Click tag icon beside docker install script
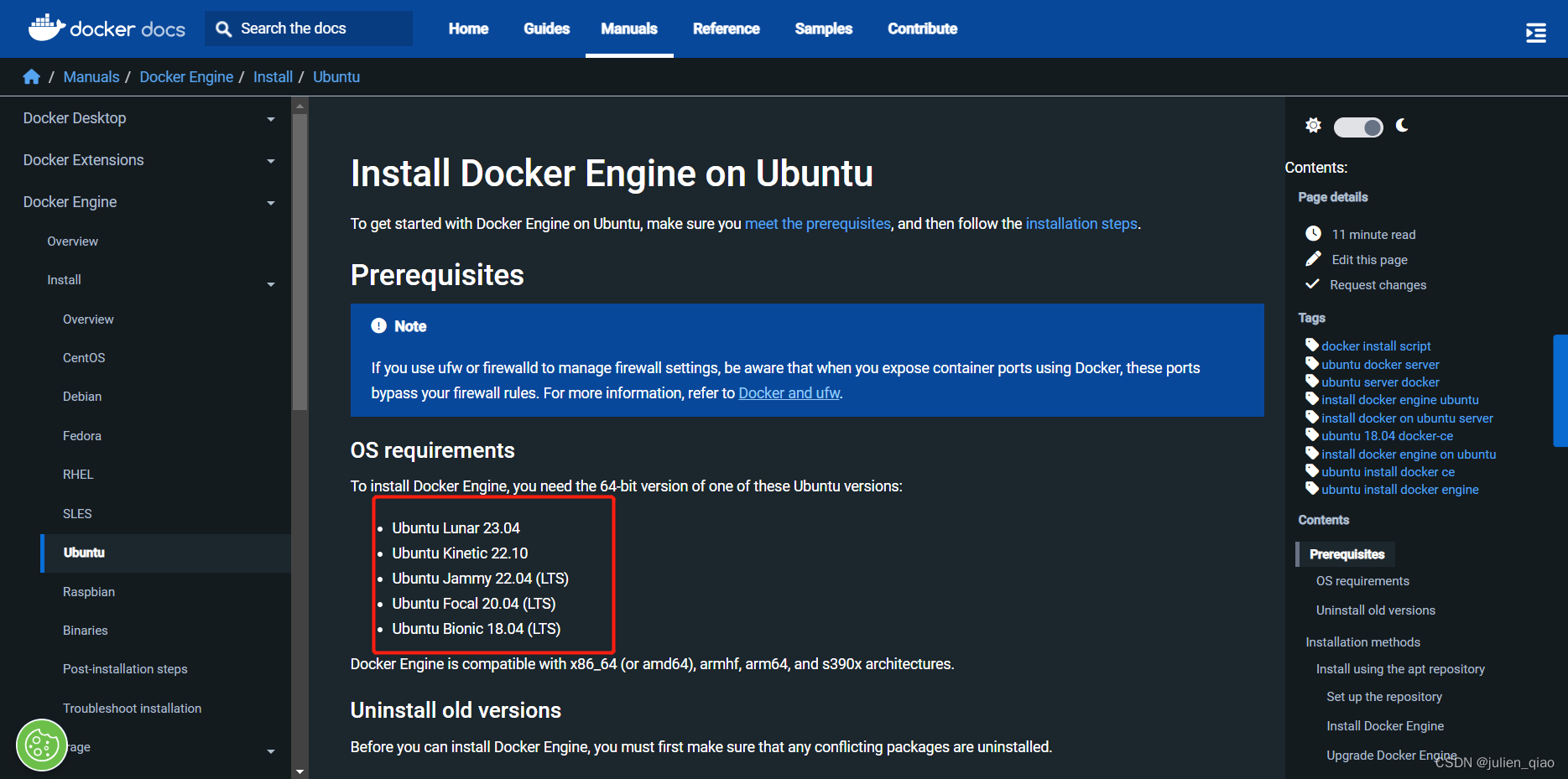This screenshot has width=1568, height=779. pos(1312,345)
